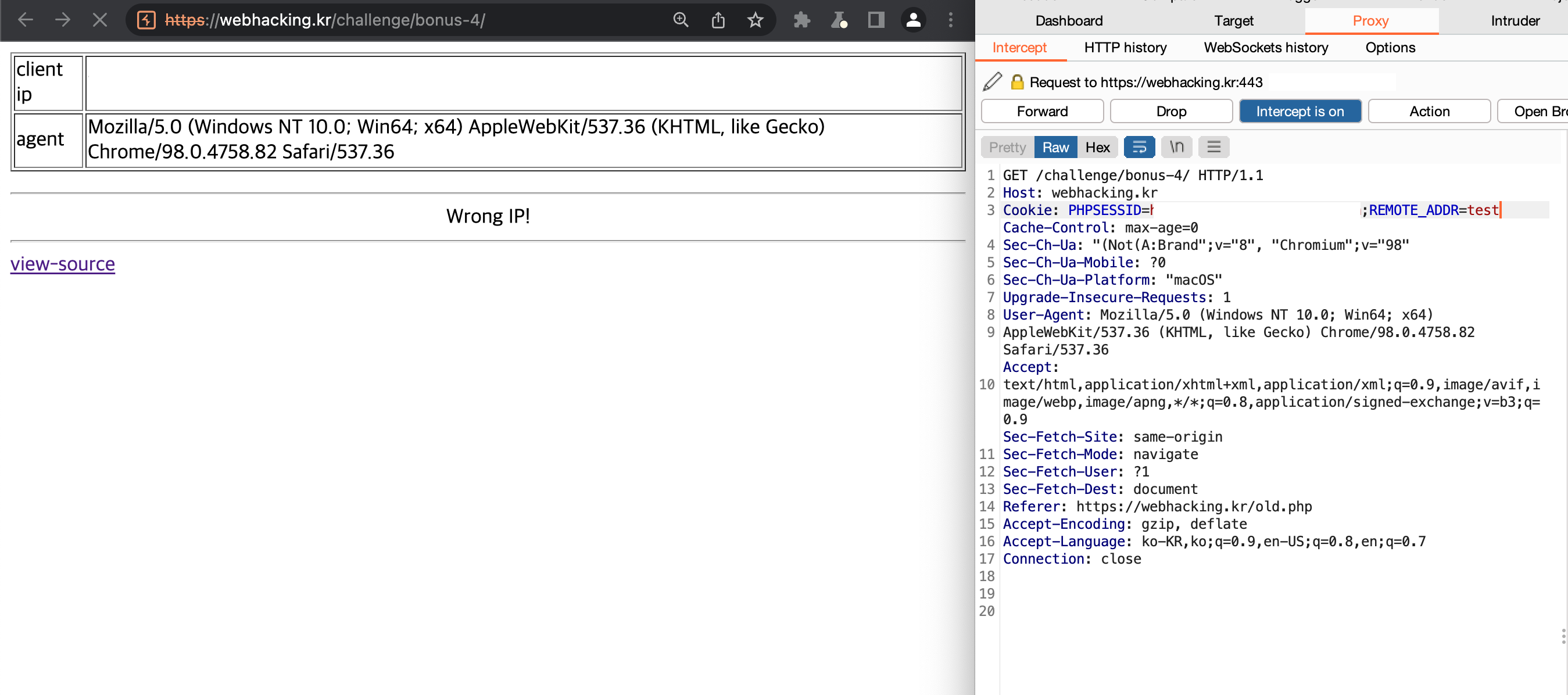Open the view-source link

pos(63,264)
